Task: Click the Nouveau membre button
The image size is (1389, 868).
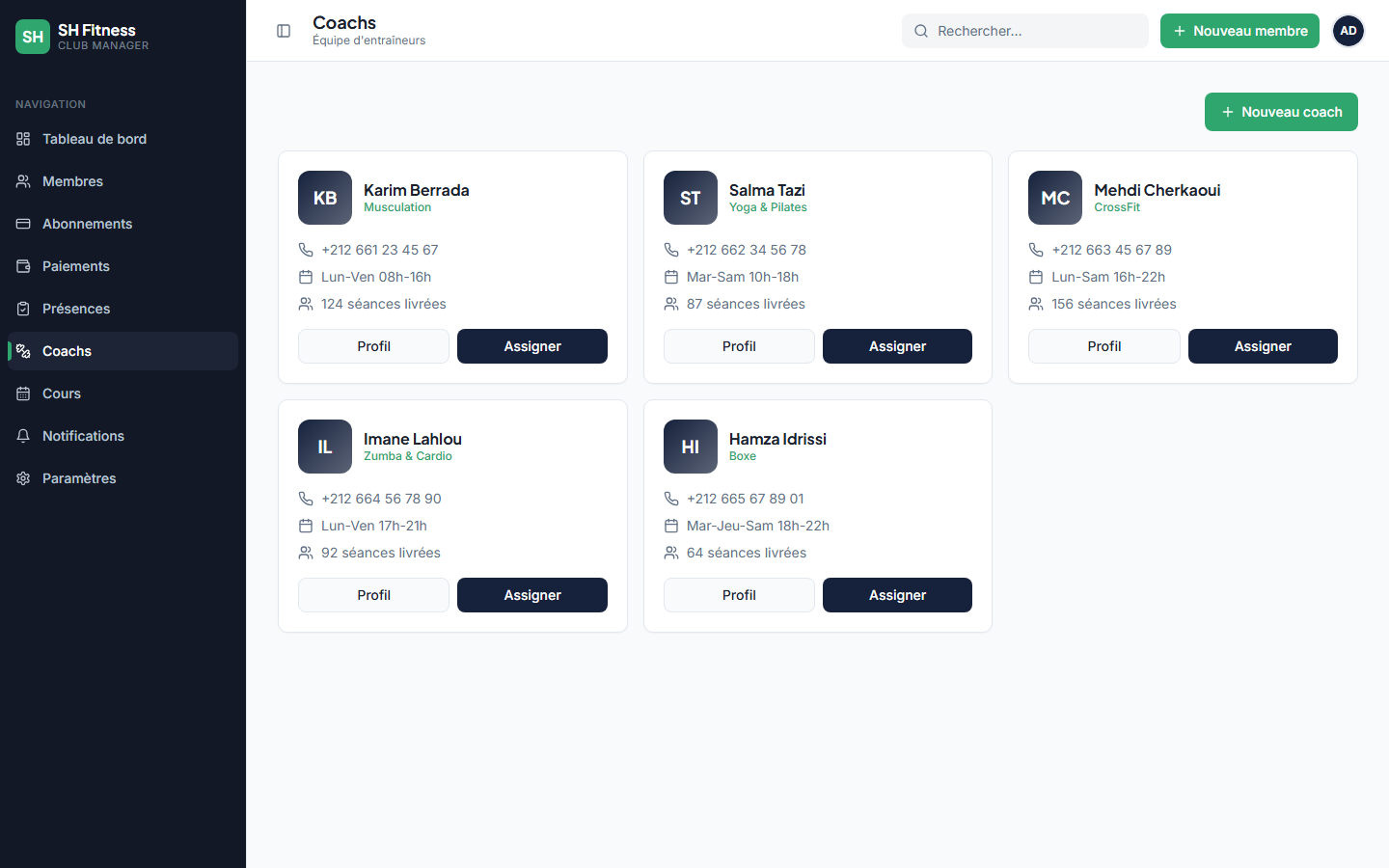Action: click(x=1239, y=31)
